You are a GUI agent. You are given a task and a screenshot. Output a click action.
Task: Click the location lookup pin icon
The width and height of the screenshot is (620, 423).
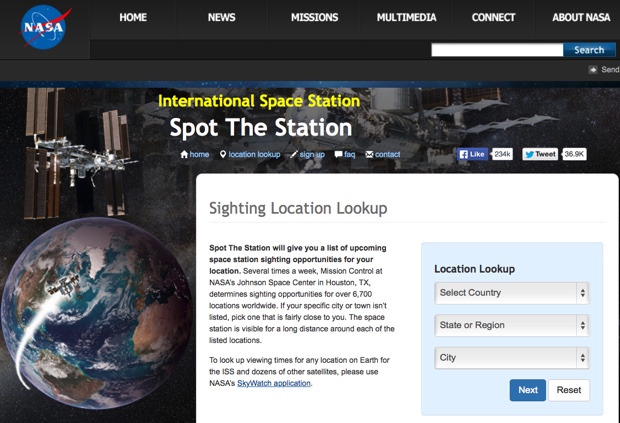click(223, 154)
